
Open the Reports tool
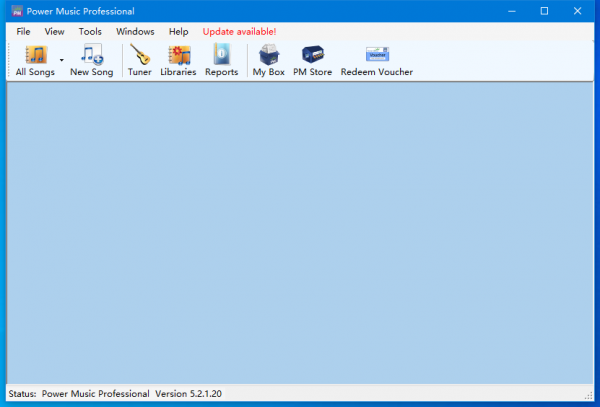pyautogui.click(x=221, y=60)
